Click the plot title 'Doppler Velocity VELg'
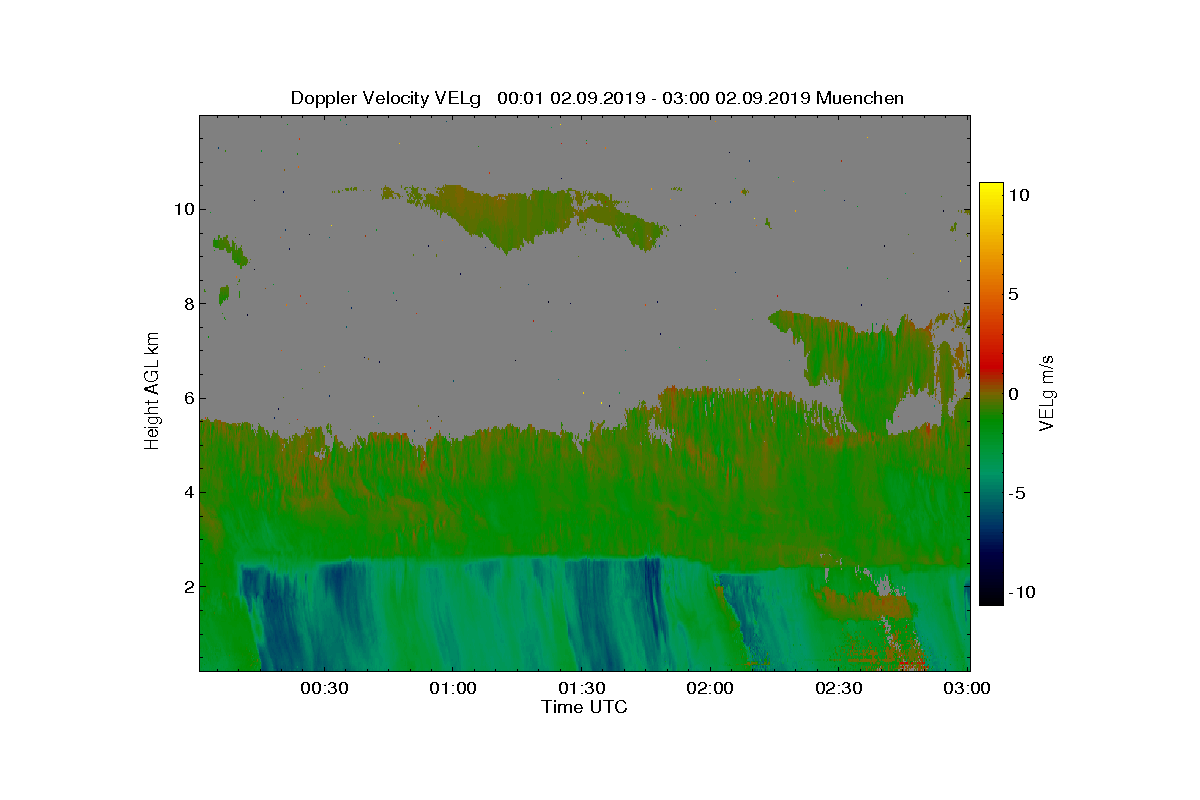 pos(385,98)
